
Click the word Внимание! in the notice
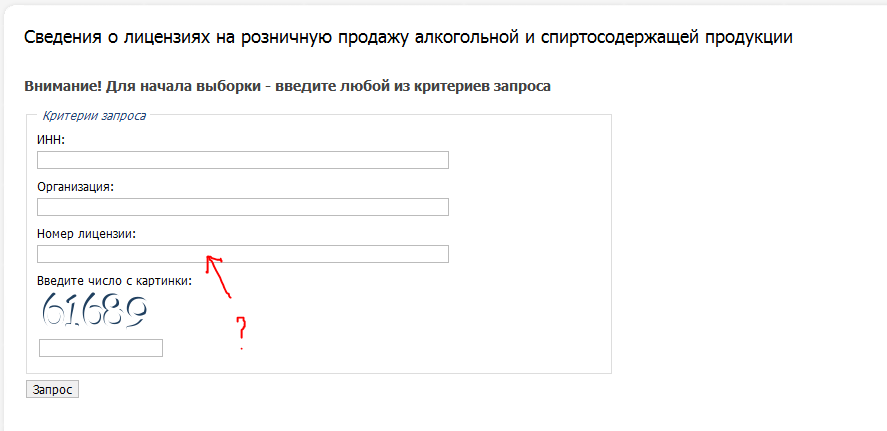[63, 87]
